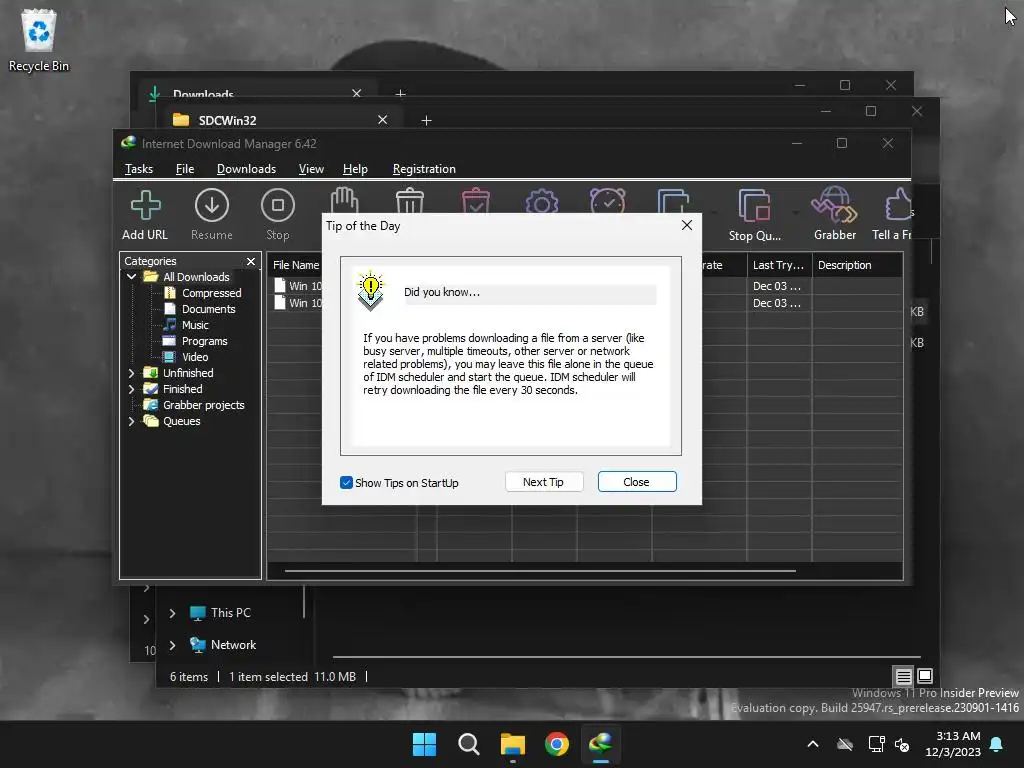Viewport: 1024px width, 768px height.
Task: Click the Stop download icon
Action: [x=278, y=206]
